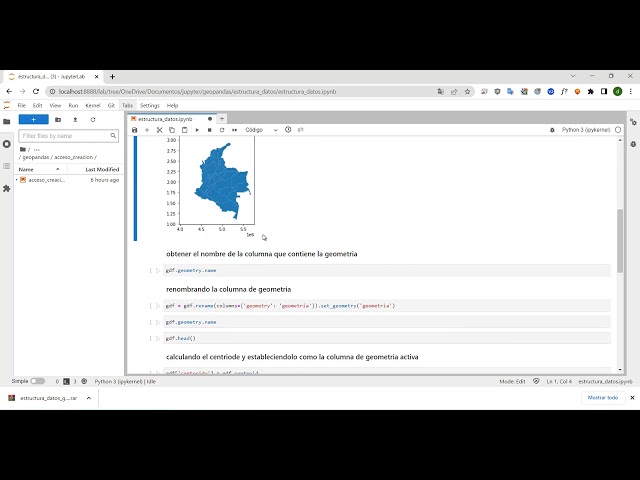Go to root folder icon in breadcrumbs
Image resolution: width=640 pixels, height=480 pixels.
click(23, 149)
